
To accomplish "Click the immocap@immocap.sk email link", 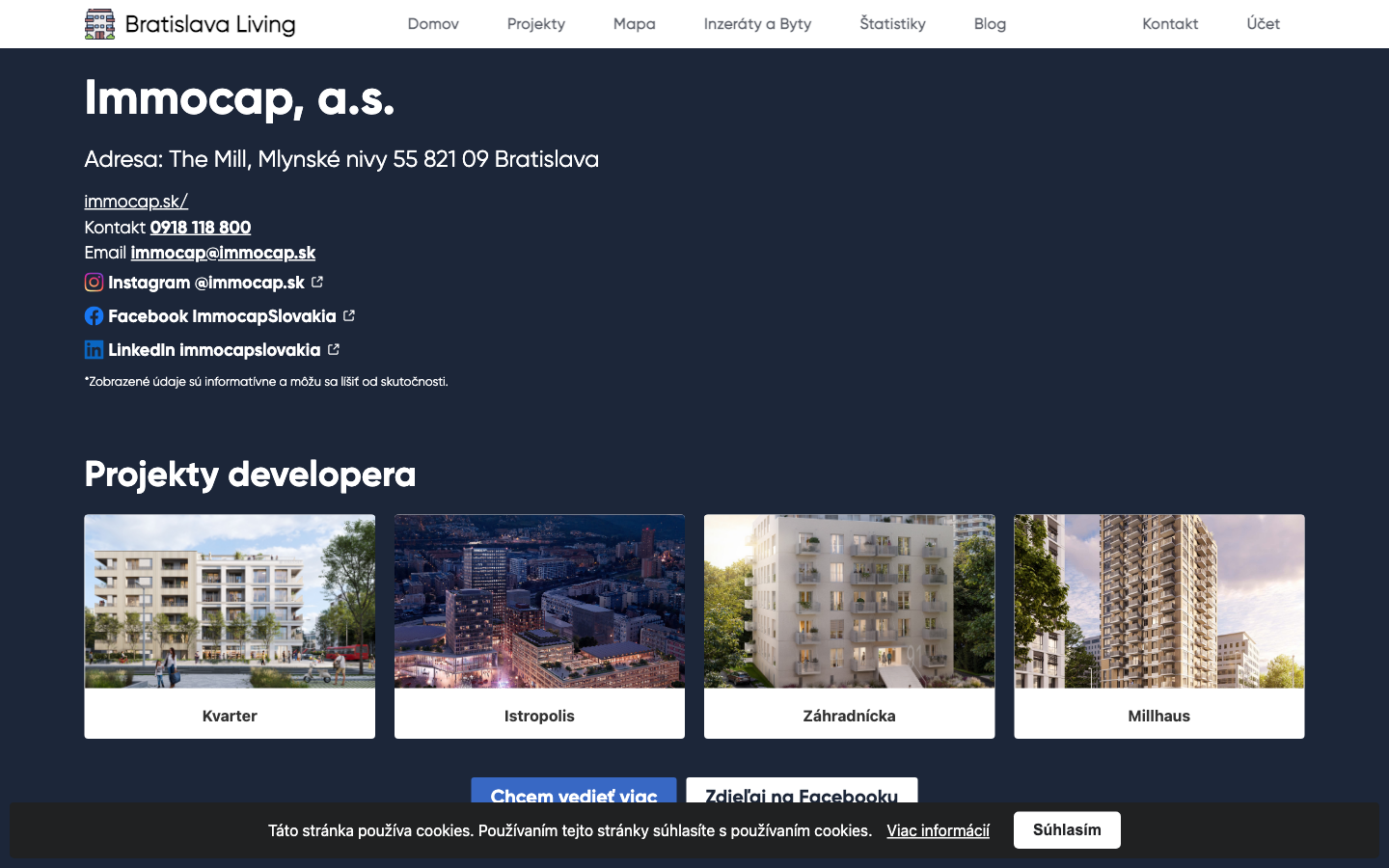I will click(223, 253).
